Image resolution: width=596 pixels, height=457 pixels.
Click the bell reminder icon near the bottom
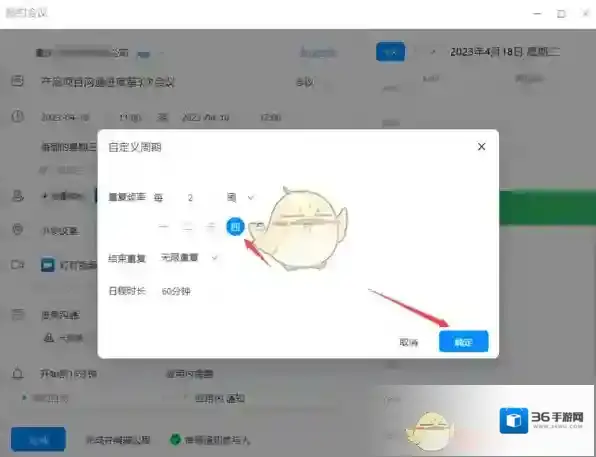click(17, 374)
